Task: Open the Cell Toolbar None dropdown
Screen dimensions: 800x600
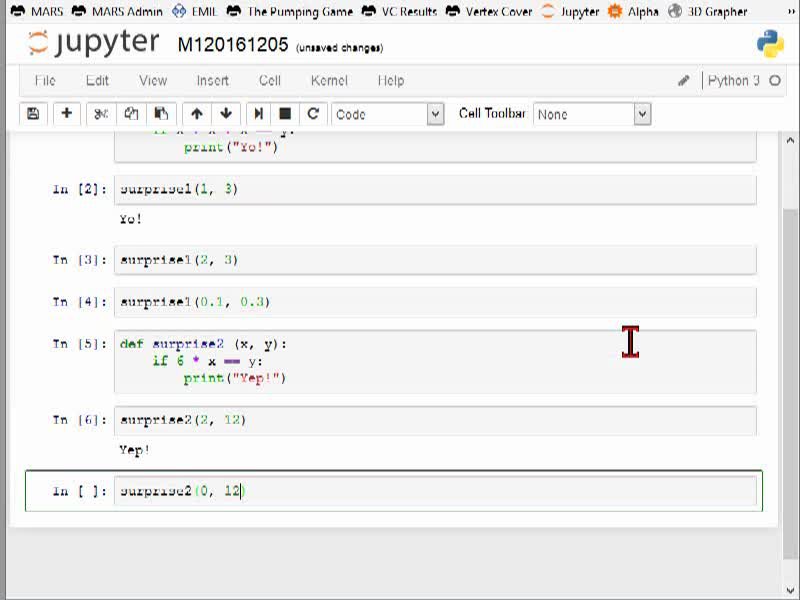Action: click(x=592, y=114)
